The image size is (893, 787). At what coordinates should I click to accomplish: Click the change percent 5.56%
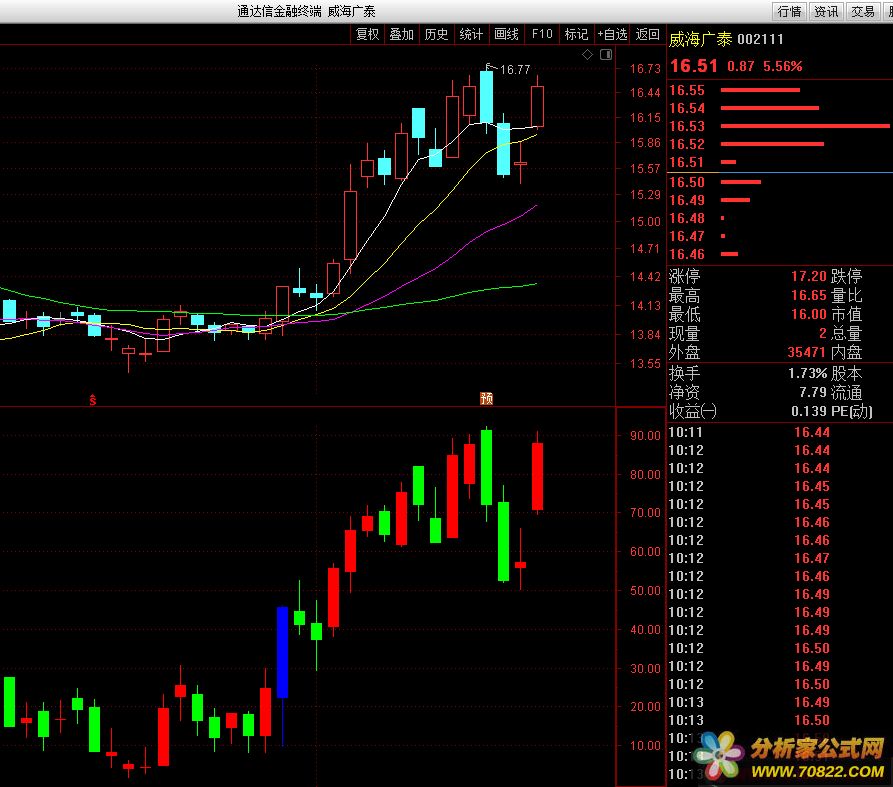(x=783, y=67)
